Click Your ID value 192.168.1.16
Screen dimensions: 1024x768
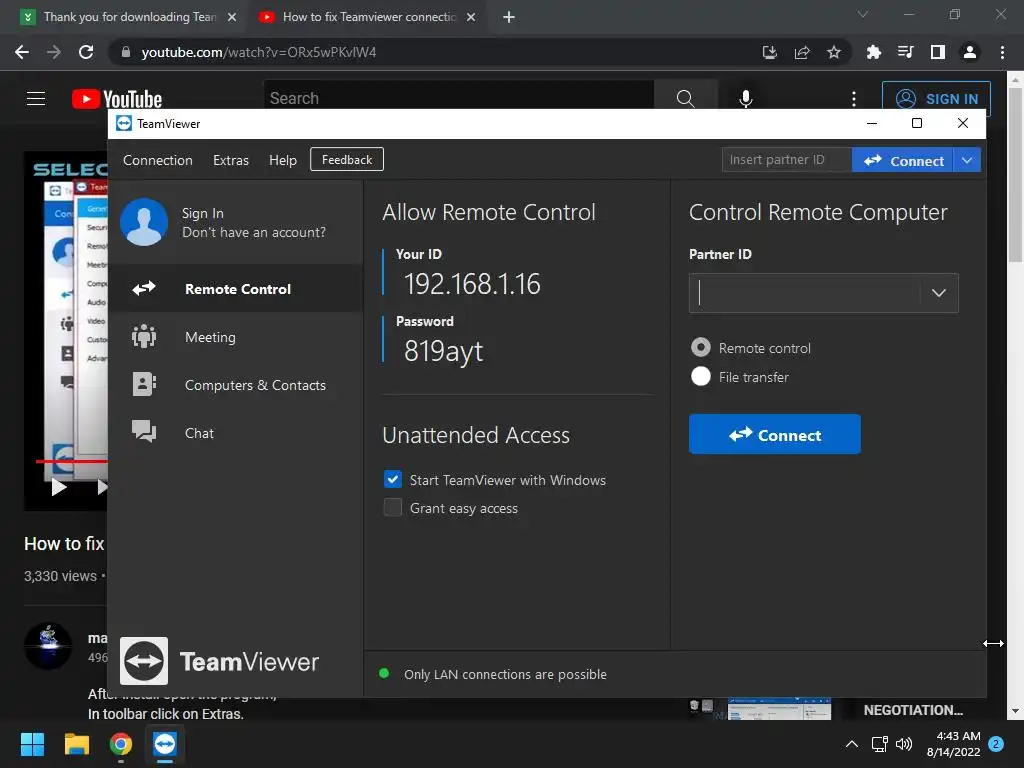coord(472,284)
